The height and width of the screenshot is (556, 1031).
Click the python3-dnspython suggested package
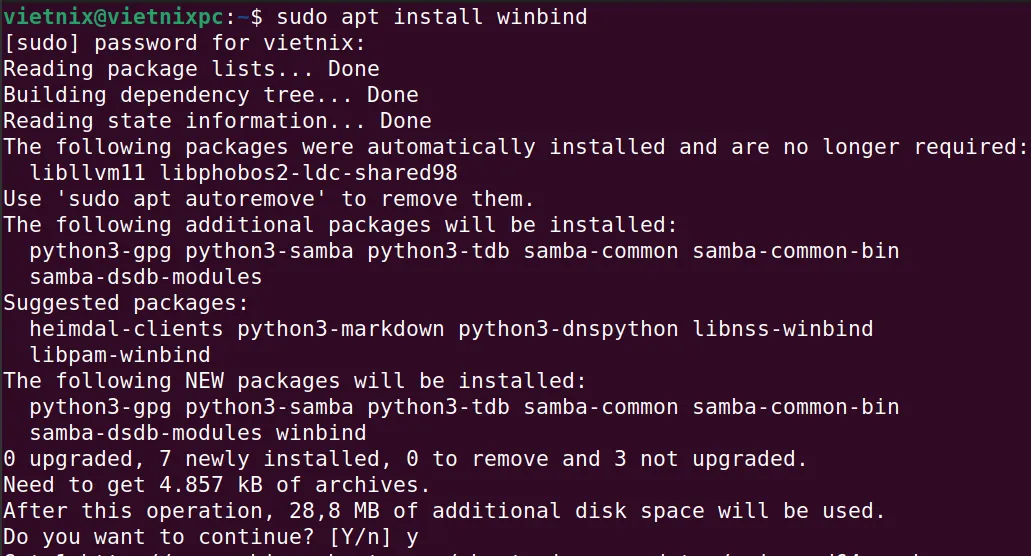(x=568, y=329)
